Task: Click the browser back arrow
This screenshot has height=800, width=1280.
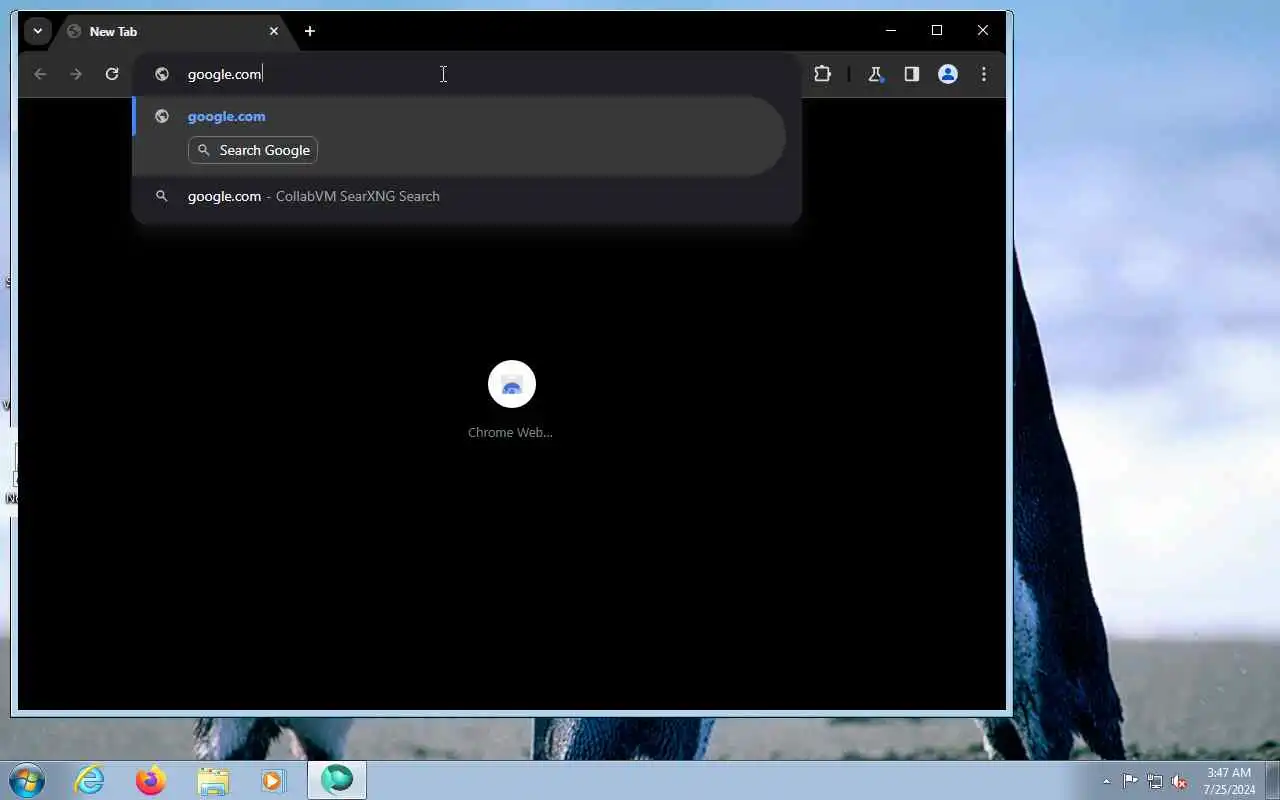Action: coord(40,74)
